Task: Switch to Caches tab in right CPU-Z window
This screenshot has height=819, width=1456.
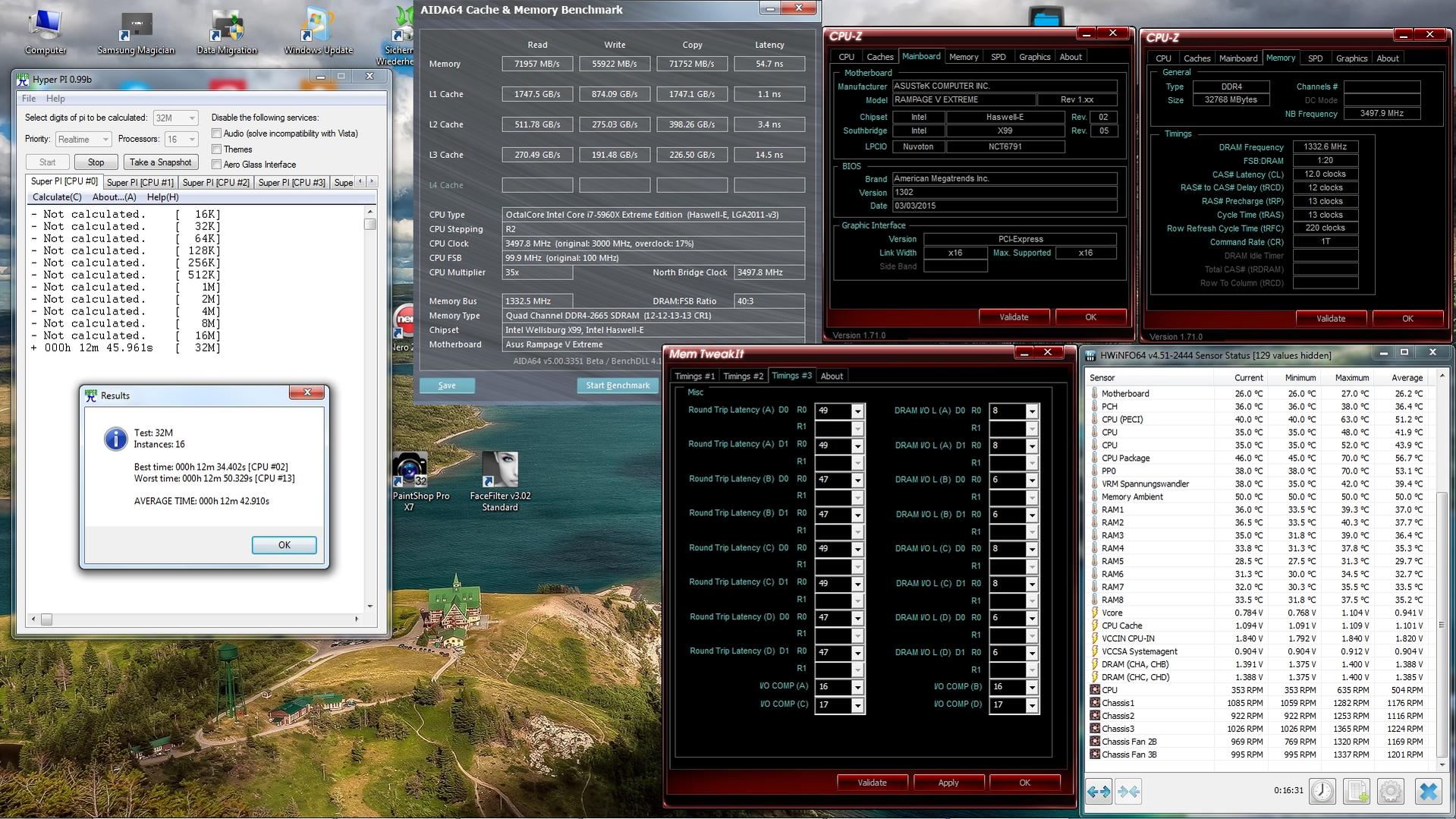Action: 1197,58
